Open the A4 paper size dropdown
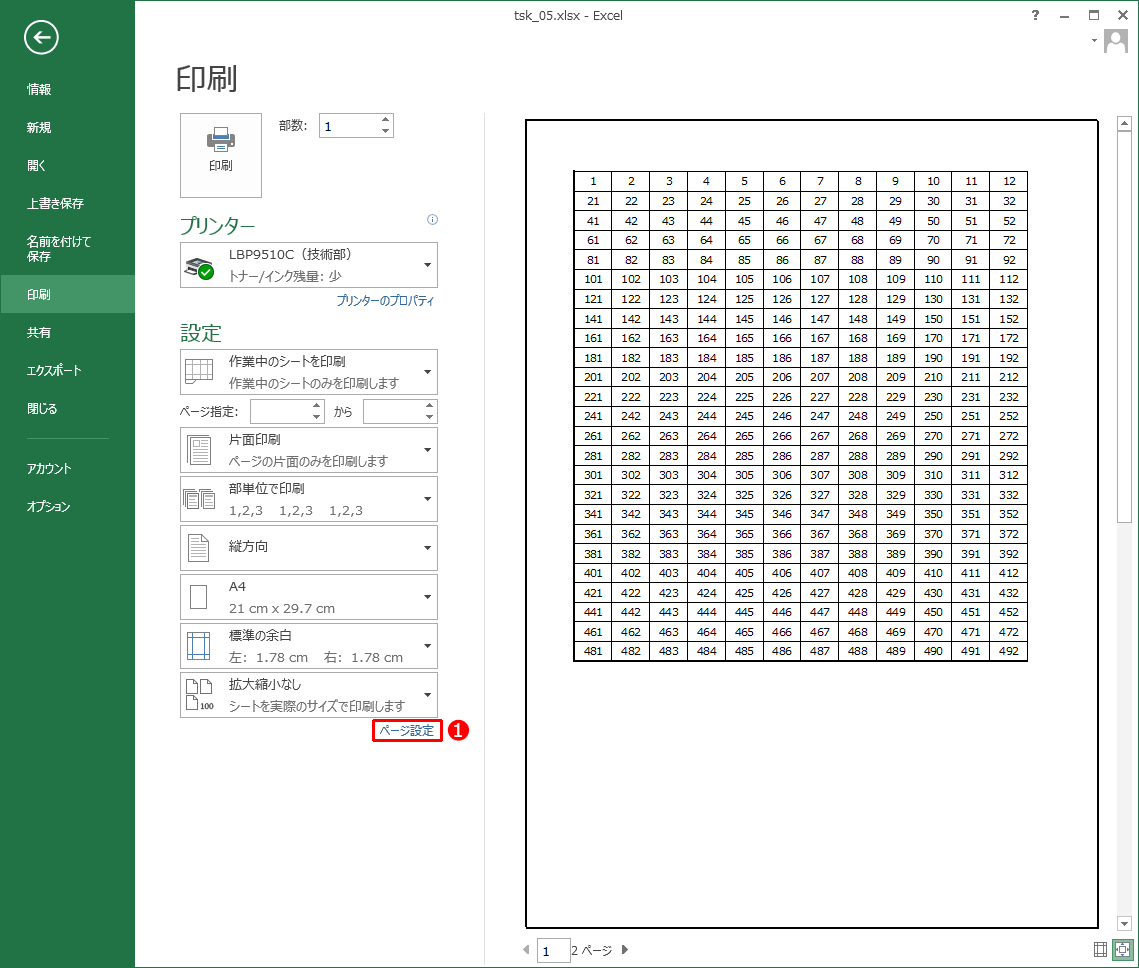This screenshot has width=1139, height=968. 309,597
